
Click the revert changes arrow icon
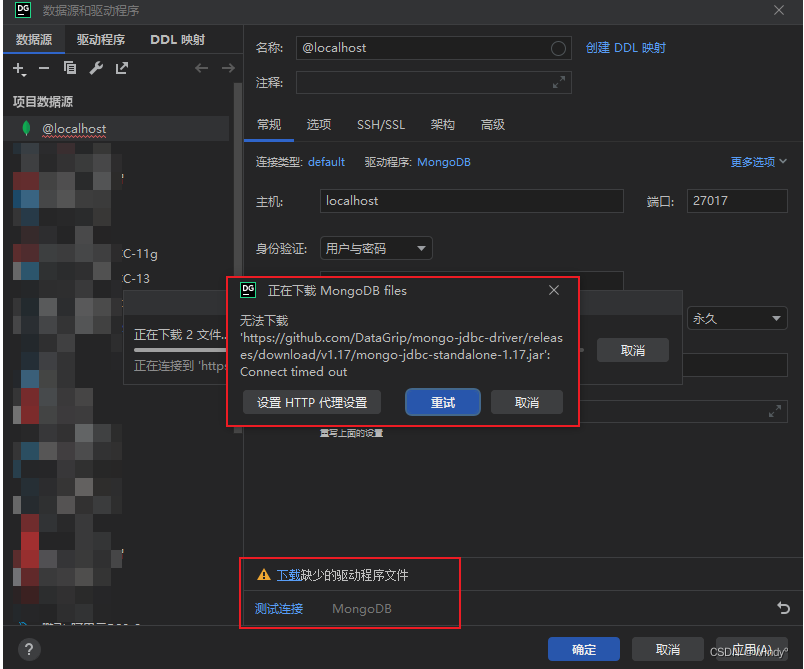(783, 608)
